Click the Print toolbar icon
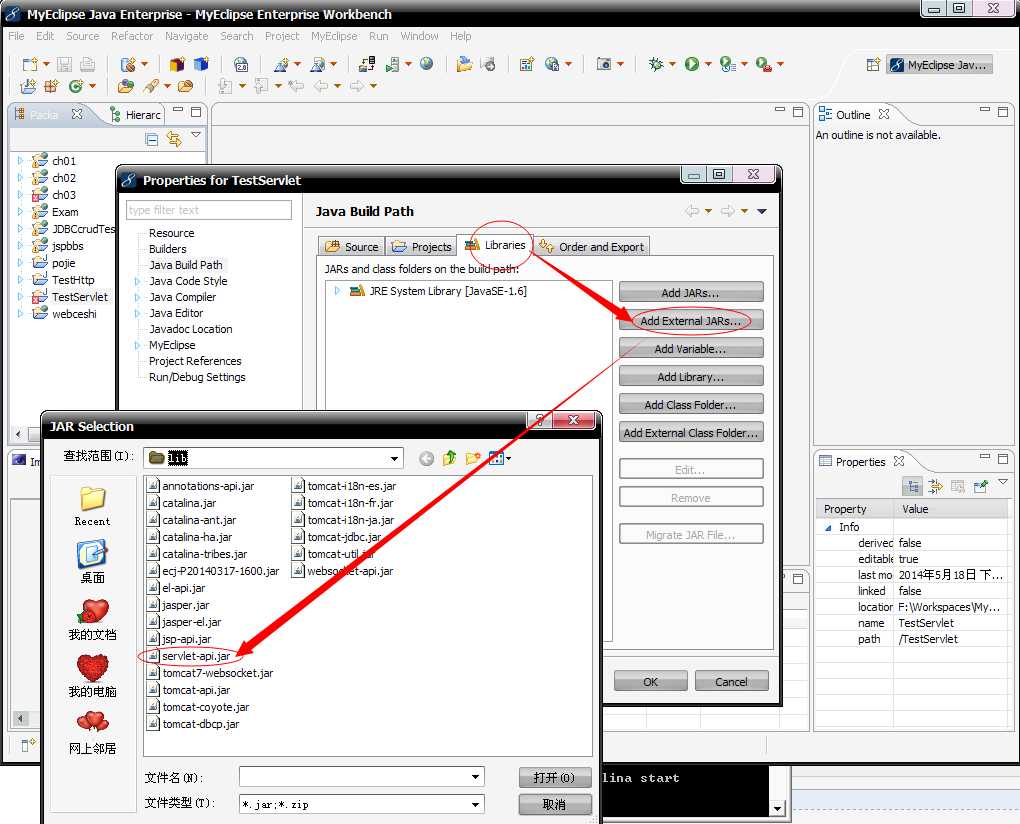The width and height of the screenshot is (1020, 824). (87, 64)
